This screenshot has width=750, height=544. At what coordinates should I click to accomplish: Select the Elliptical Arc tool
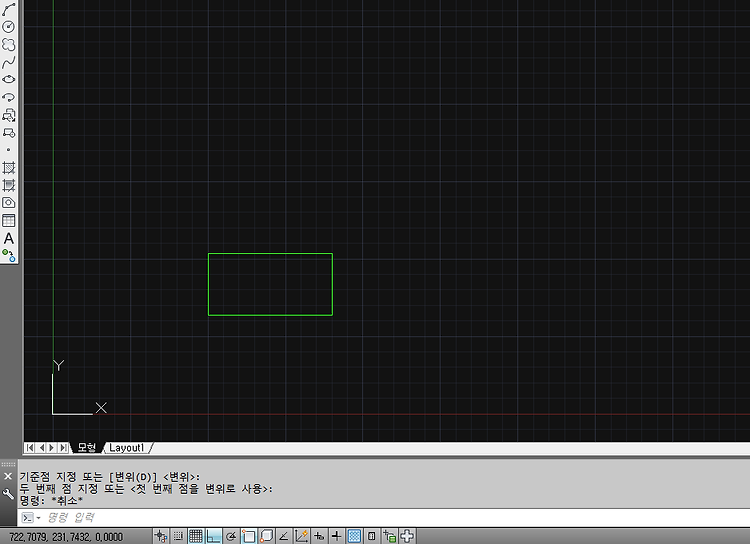[9, 97]
